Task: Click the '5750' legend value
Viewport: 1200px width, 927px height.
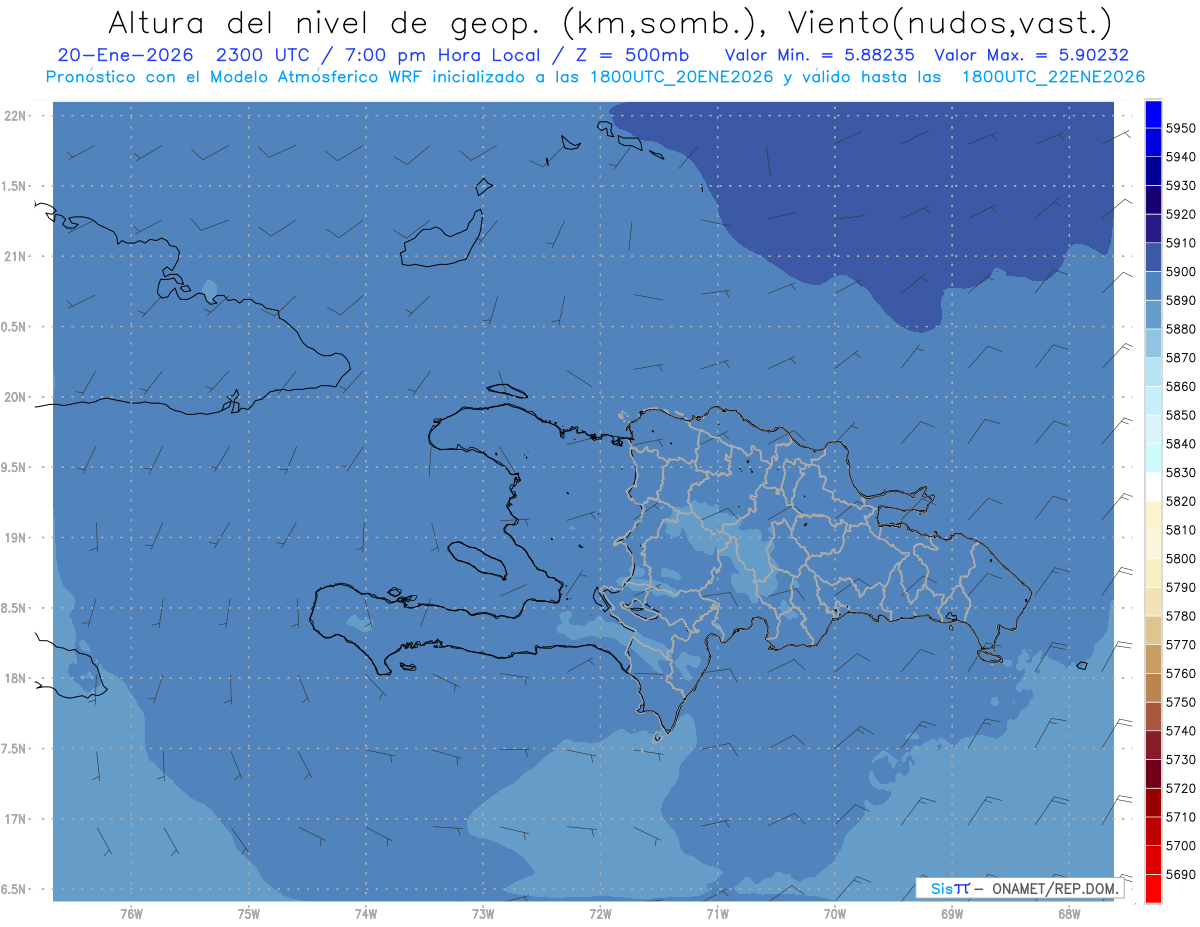Action: click(1181, 702)
